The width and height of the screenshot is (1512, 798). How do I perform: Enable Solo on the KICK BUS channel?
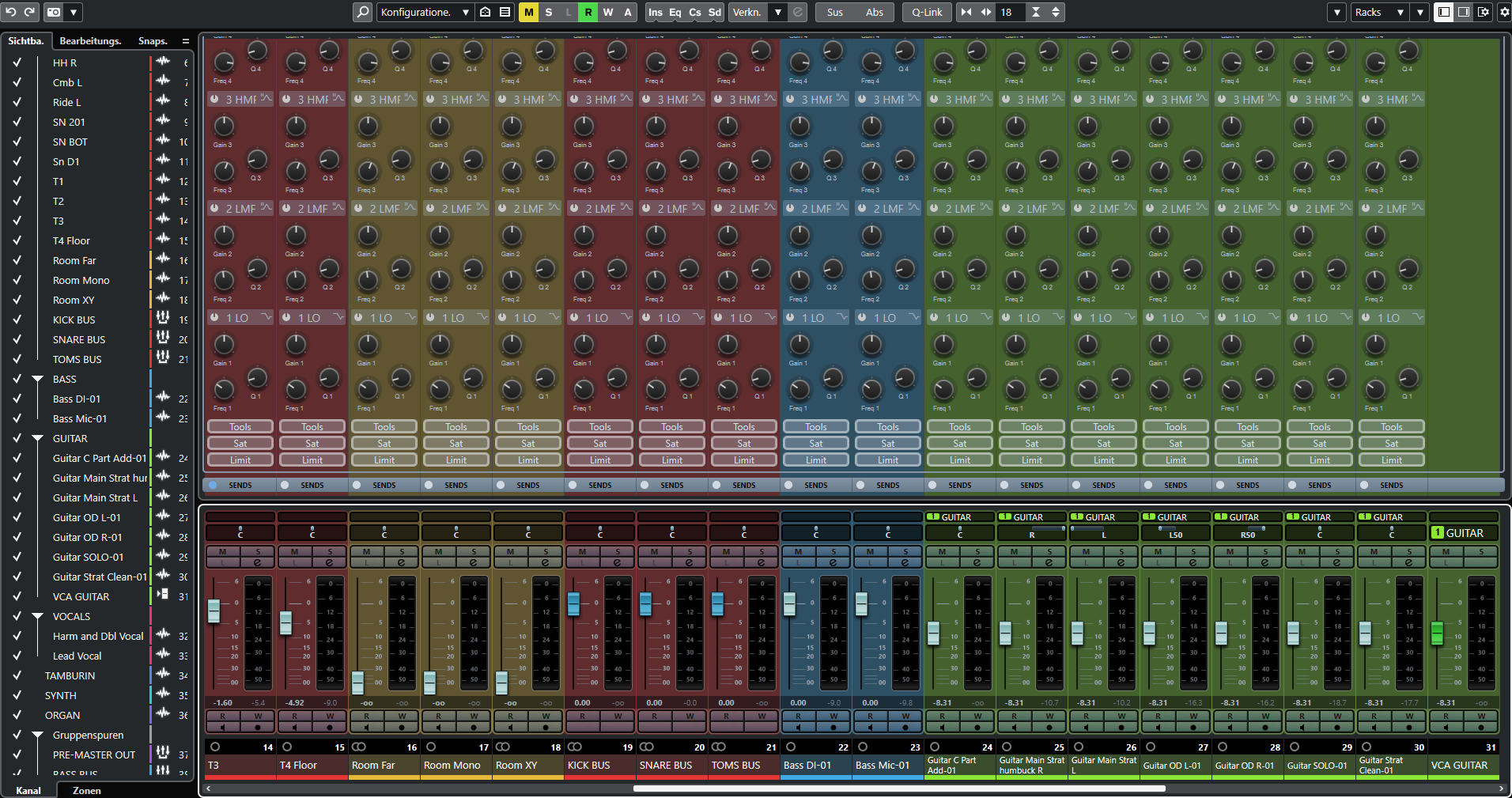(618, 554)
